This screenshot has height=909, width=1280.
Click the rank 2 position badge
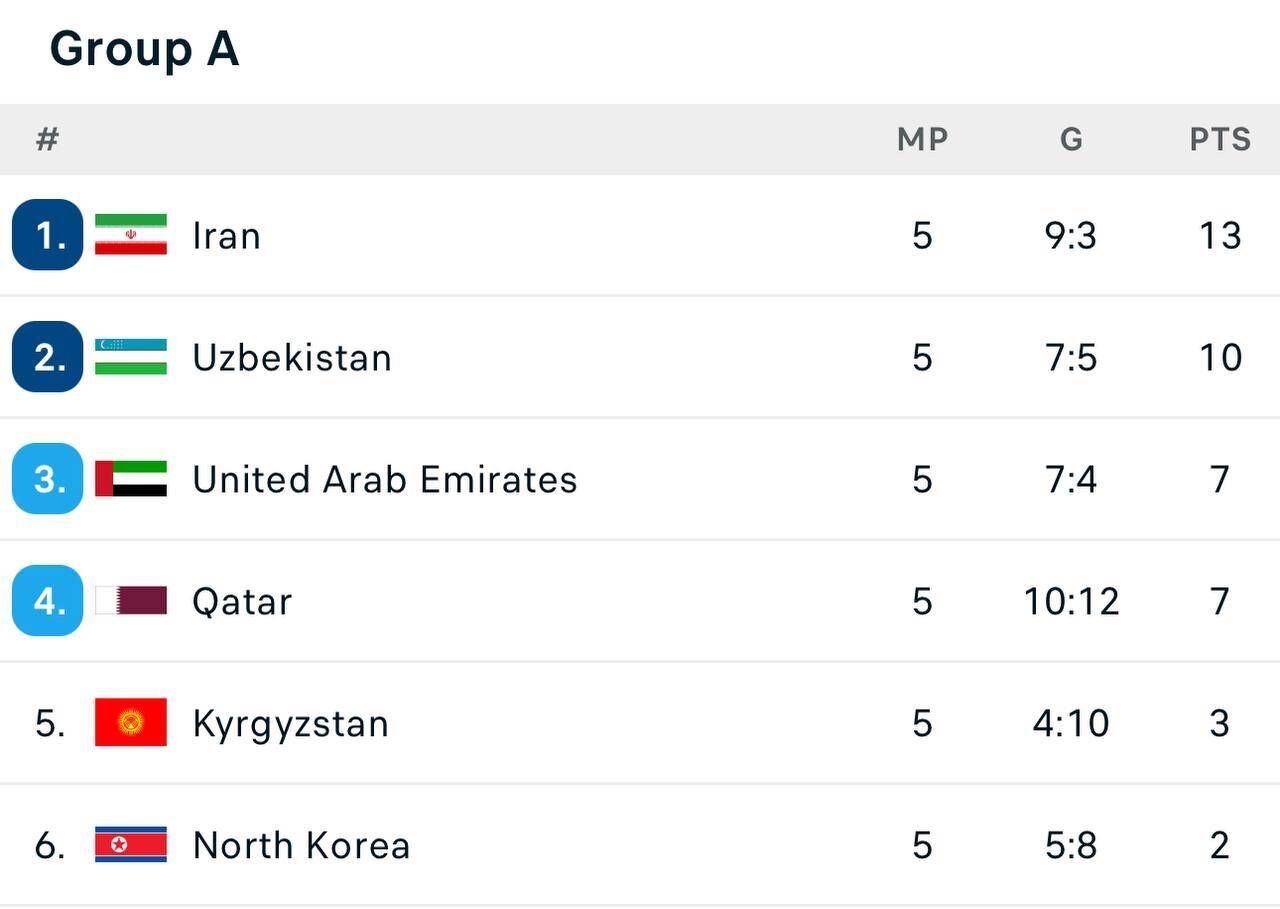47,357
